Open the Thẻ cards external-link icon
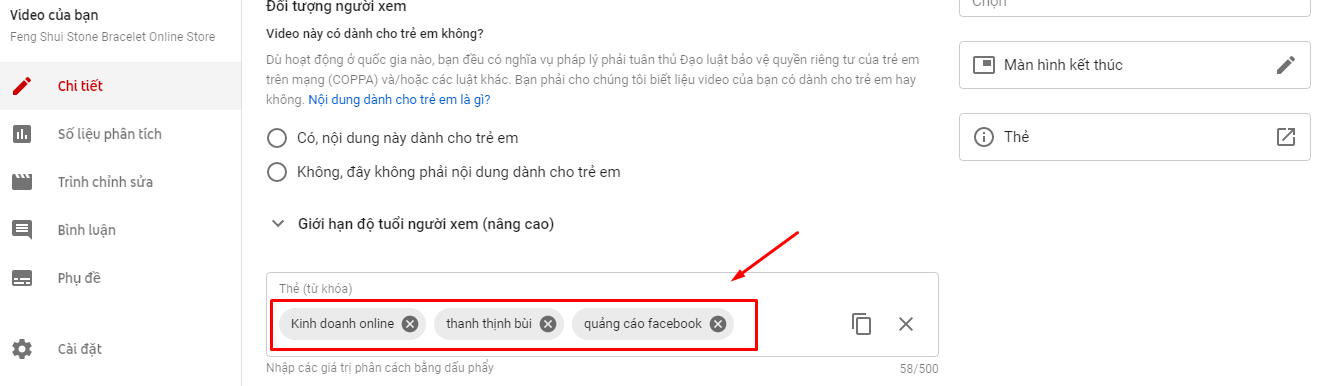Viewport: 1328px width, 386px height. [x=1286, y=137]
